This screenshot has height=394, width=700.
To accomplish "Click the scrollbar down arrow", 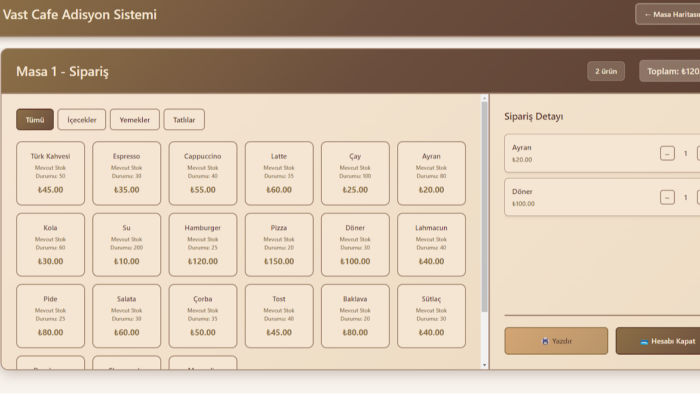I will click(x=484, y=365).
